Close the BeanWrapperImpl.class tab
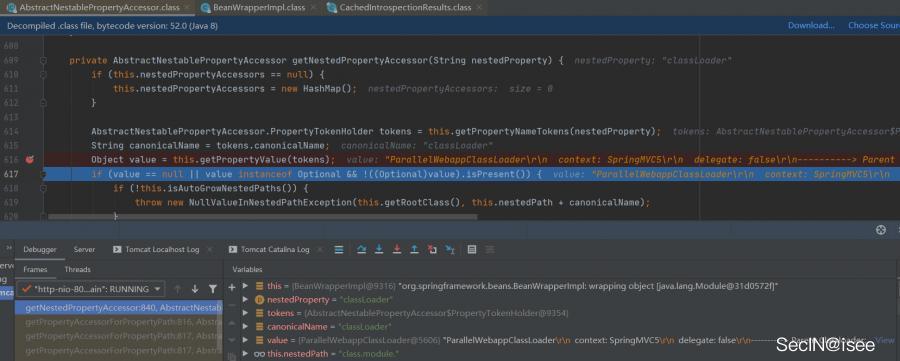Image resolution: width=900 pixels, height=361 pixels. [313, 8]
